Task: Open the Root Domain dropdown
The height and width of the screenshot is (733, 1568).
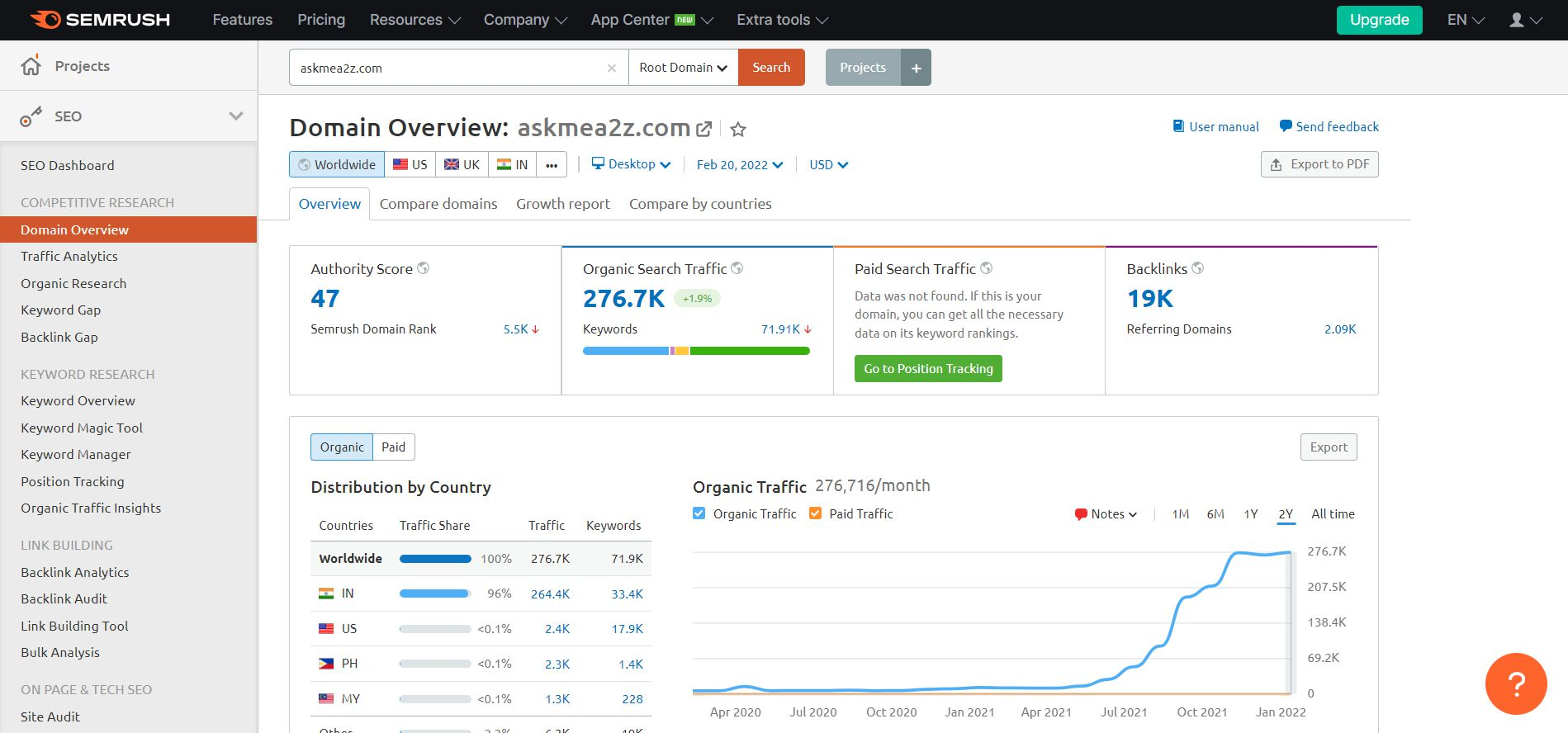Action: click(684, 68)
